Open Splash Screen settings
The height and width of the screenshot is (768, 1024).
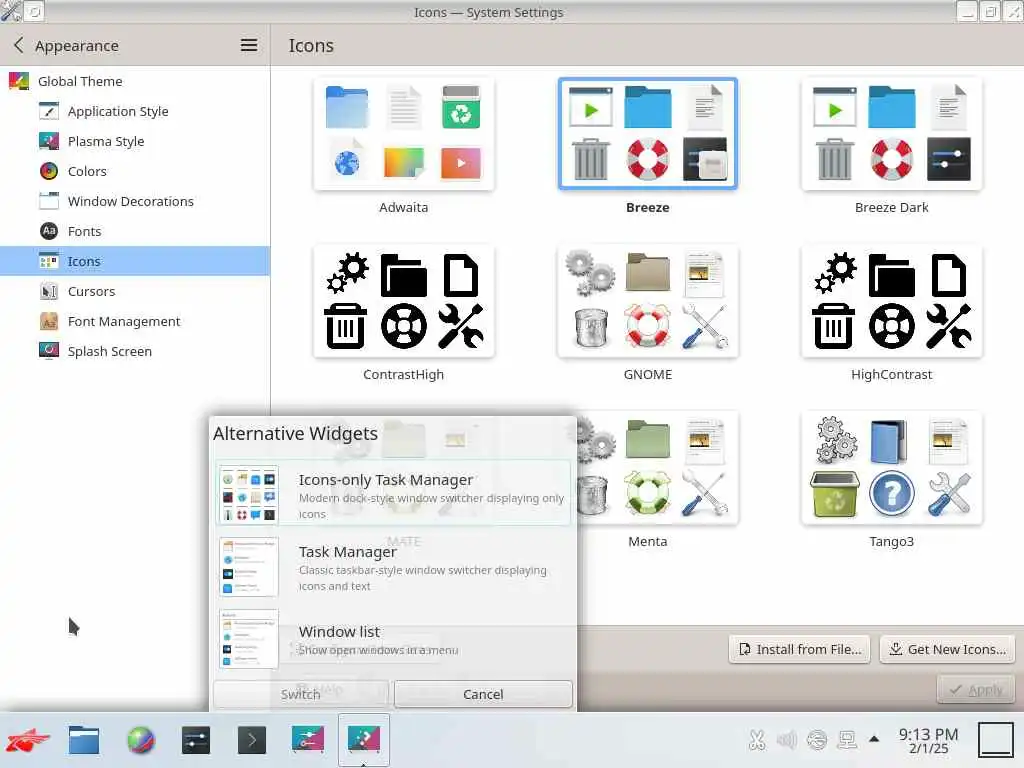pyautogui.click(x=135, y=351)
